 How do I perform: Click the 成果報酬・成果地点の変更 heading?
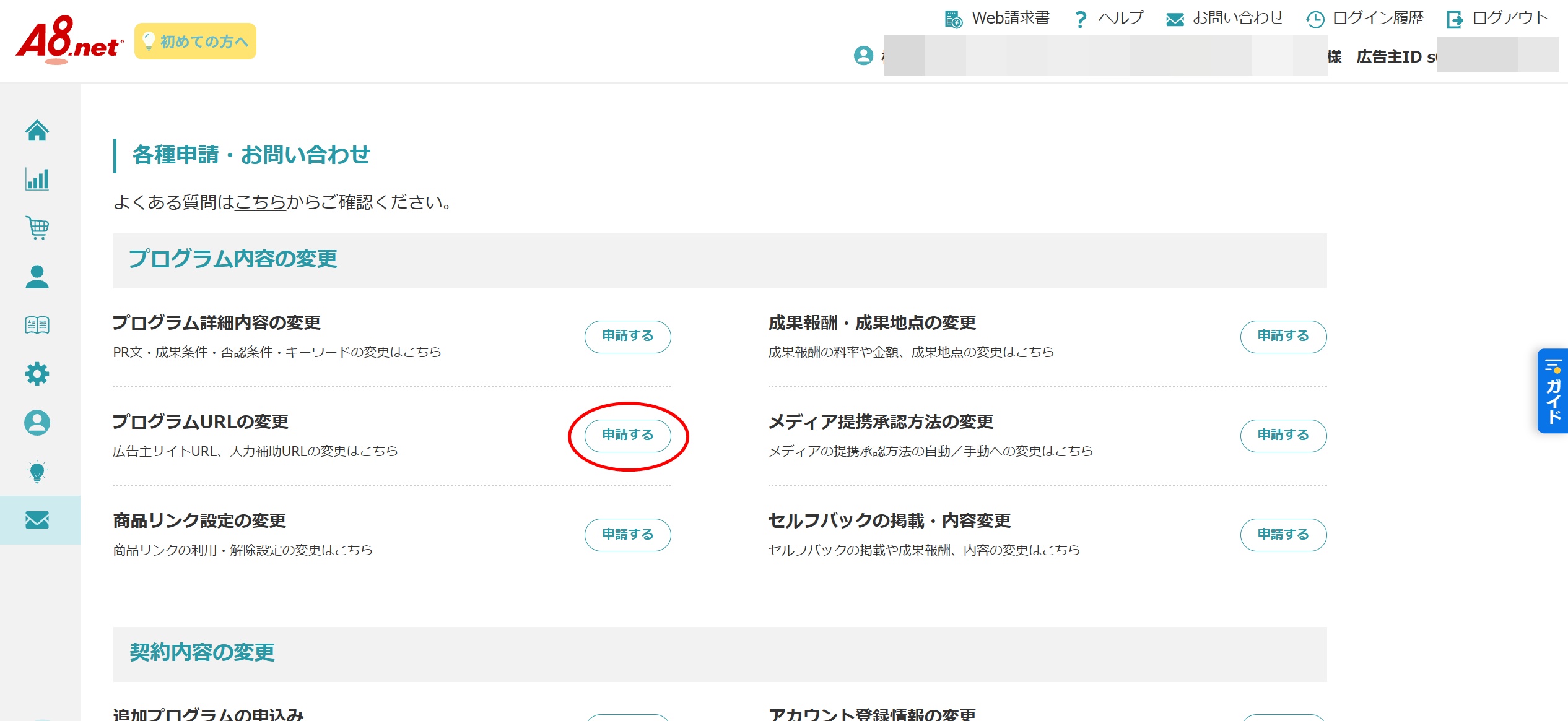click(873, 323)
